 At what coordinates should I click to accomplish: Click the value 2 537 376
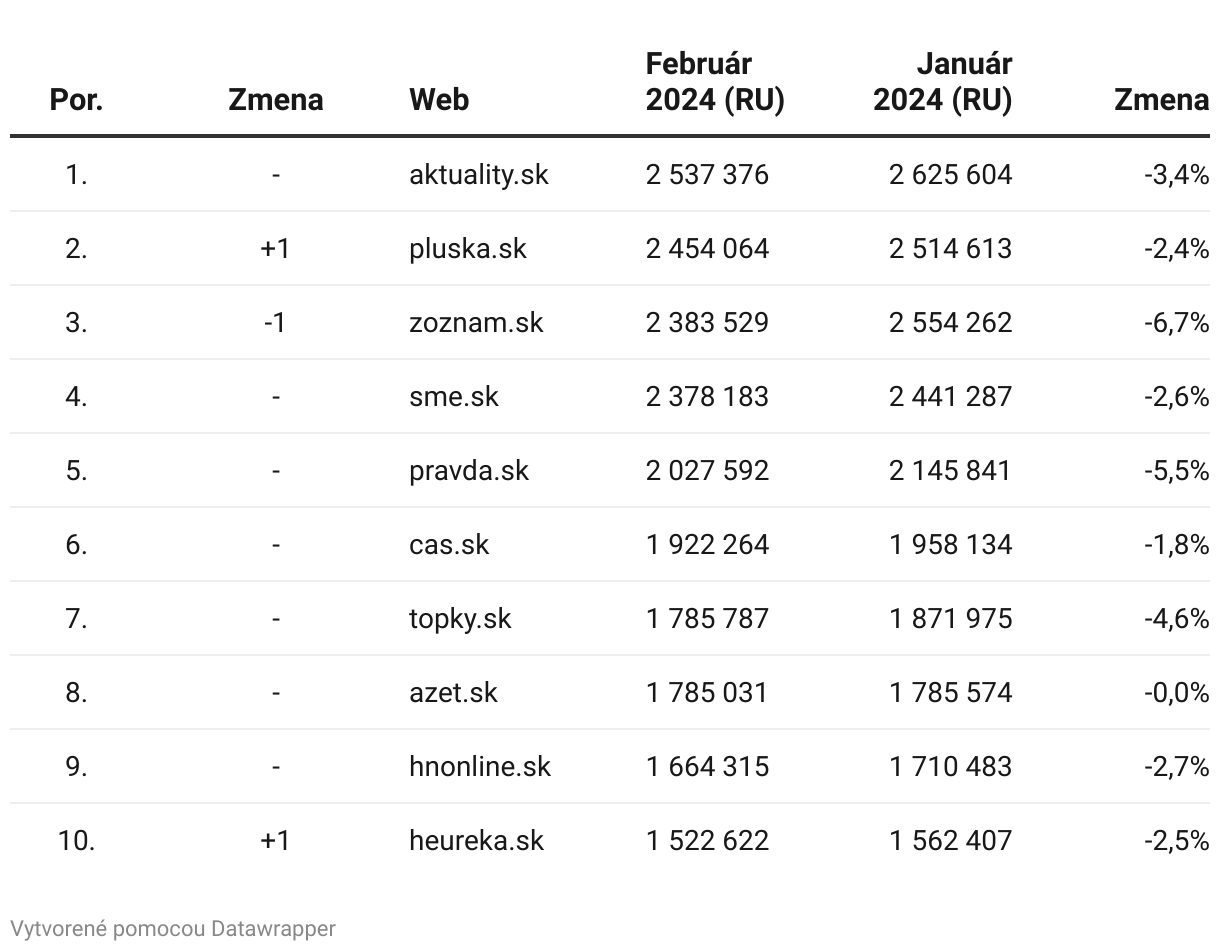click(707, 174)
